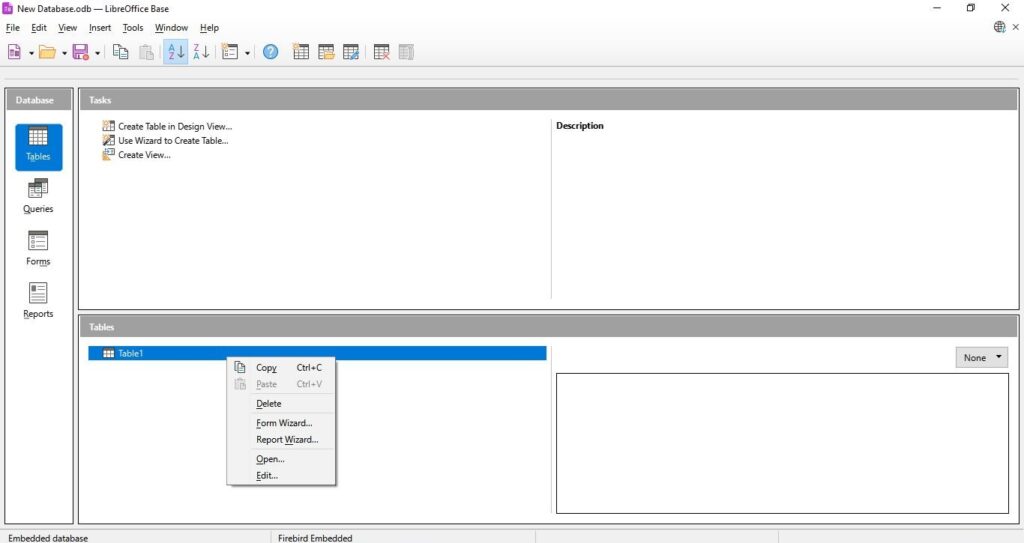The width and height of the screenshot is (1024, 543).
Task: Click Use Wizard to Create Table
Action: click(x=172, y=140)
